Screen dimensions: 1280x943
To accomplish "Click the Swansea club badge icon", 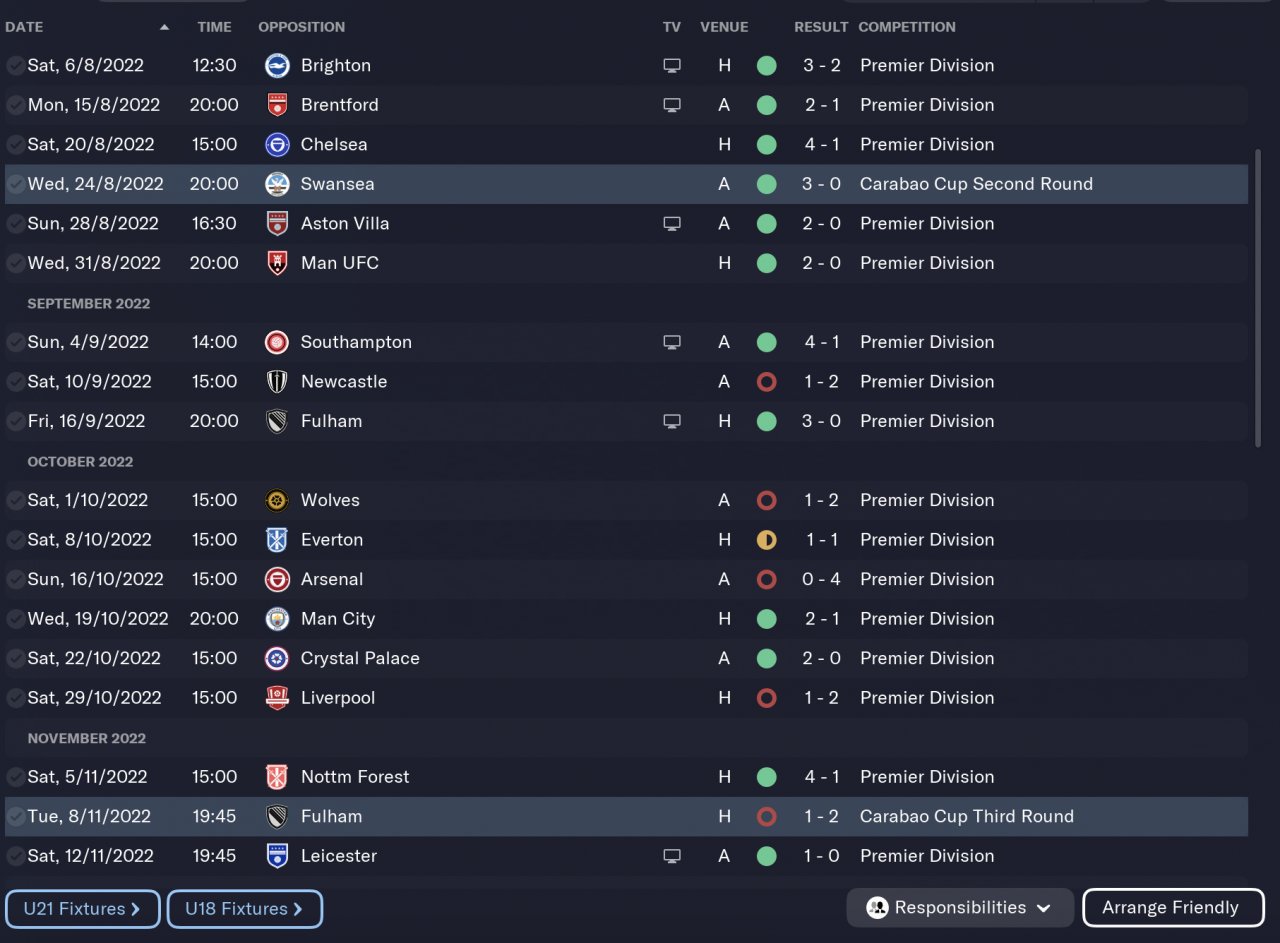I will click(x=277, y=184).
